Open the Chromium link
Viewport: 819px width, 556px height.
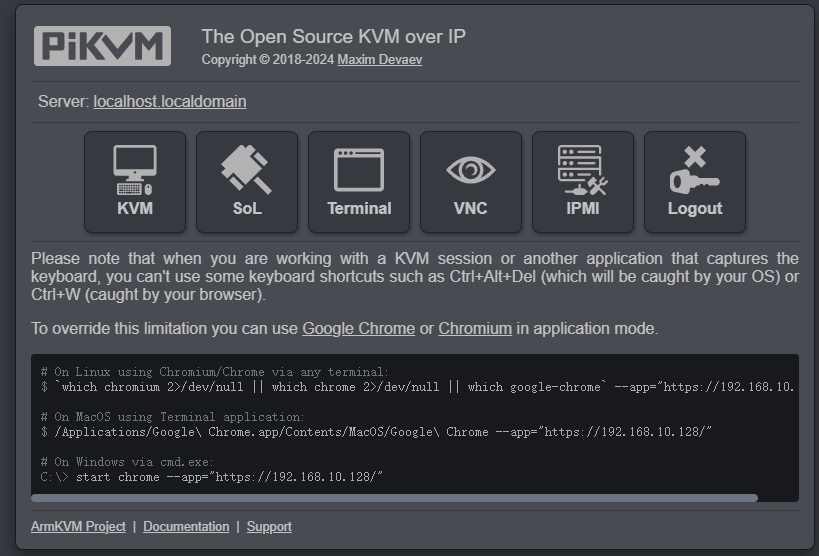pyautogui.click(x=475, y=329)
